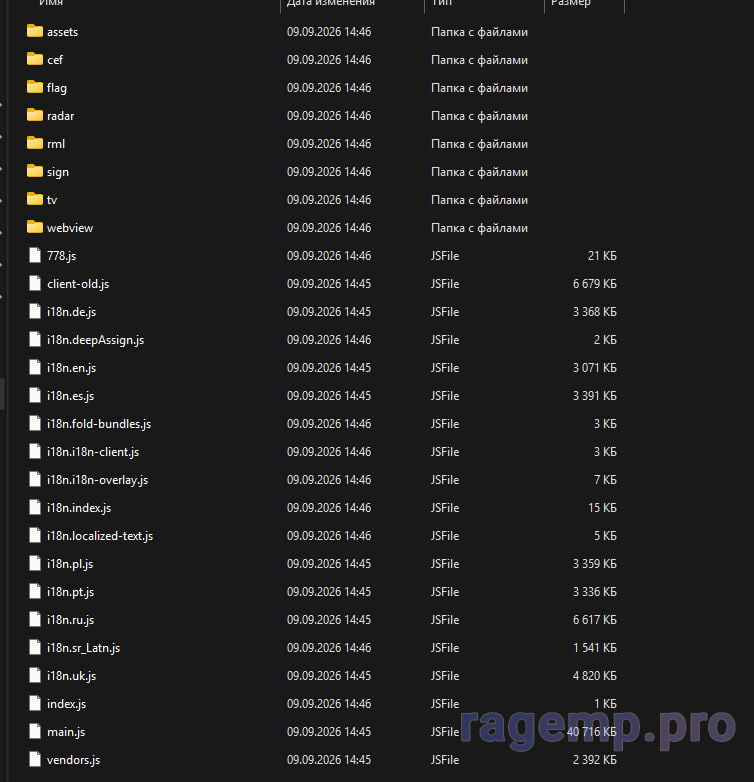754x782 pixels.
Task: Select file name i18n.en.js
Action: point(72,368)
